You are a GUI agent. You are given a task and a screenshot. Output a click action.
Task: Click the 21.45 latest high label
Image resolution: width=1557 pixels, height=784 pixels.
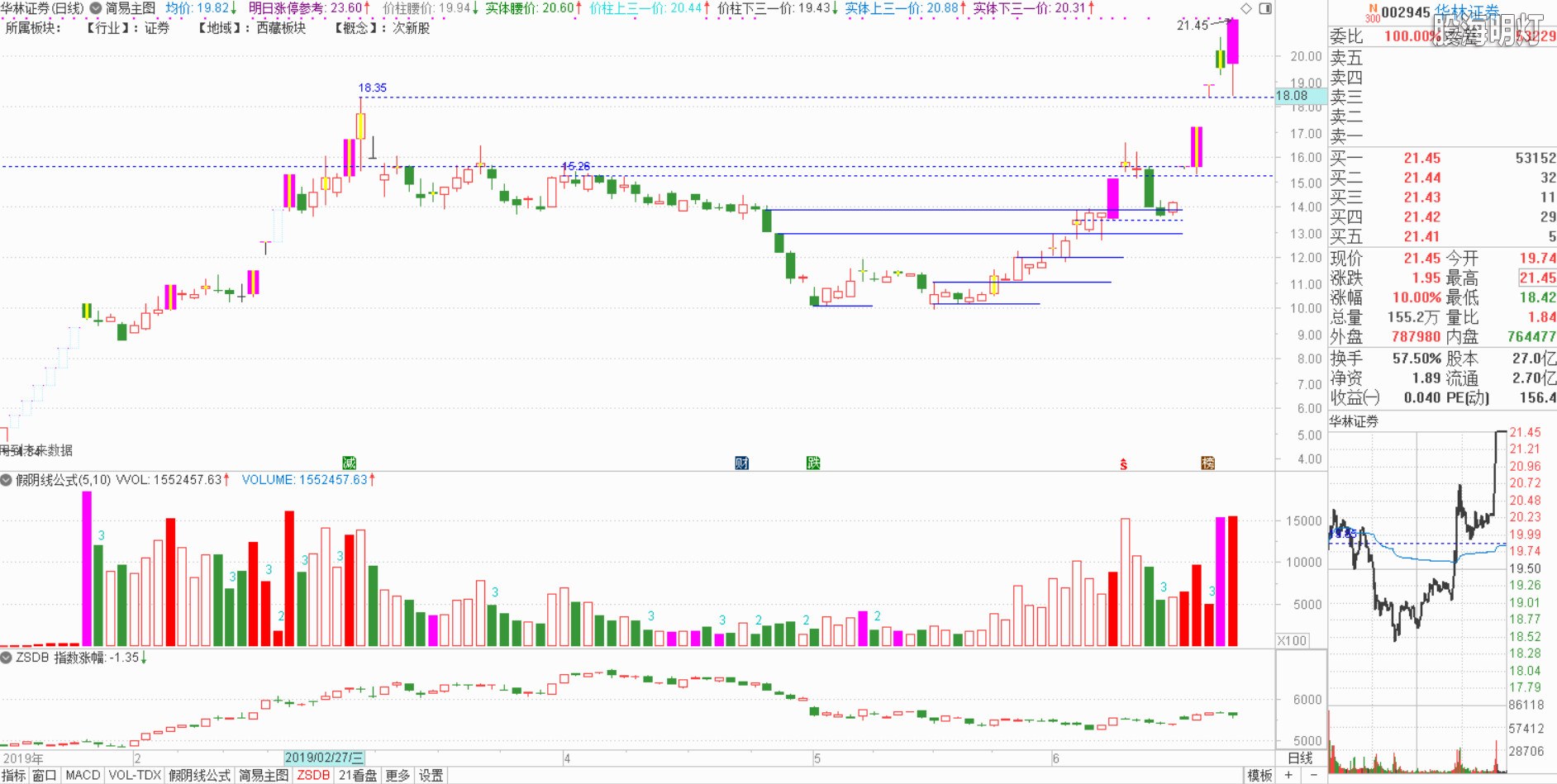coord(1193,26)
